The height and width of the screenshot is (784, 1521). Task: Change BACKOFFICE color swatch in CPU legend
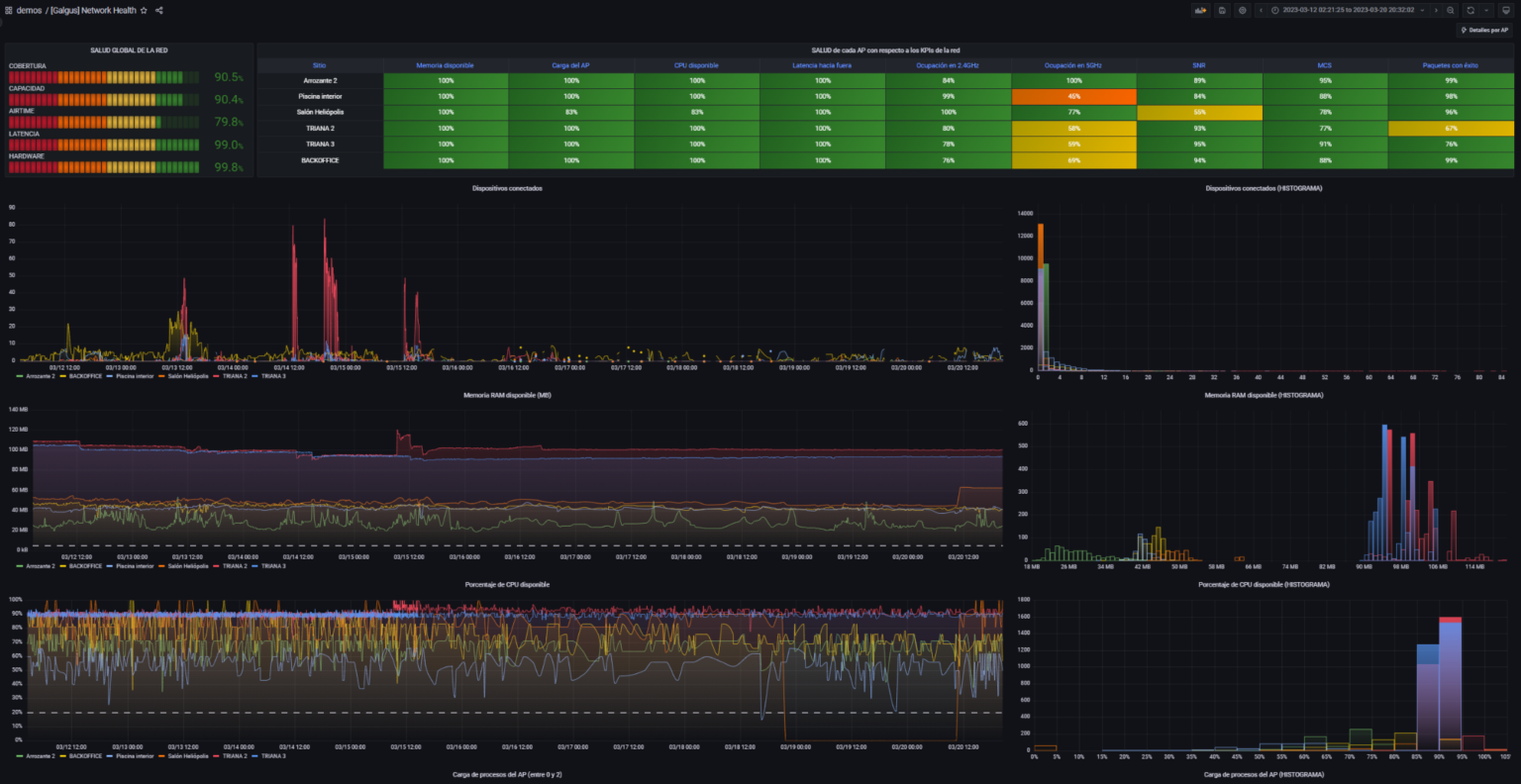64,755
